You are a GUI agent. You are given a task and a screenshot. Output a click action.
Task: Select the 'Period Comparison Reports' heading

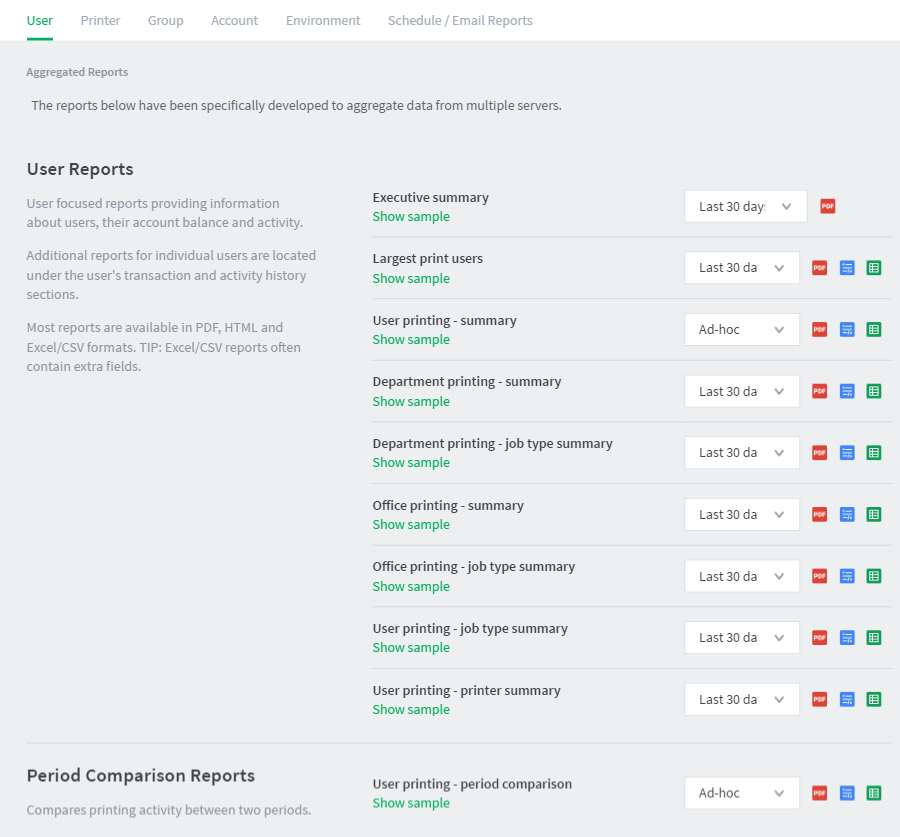coord(141,776)
